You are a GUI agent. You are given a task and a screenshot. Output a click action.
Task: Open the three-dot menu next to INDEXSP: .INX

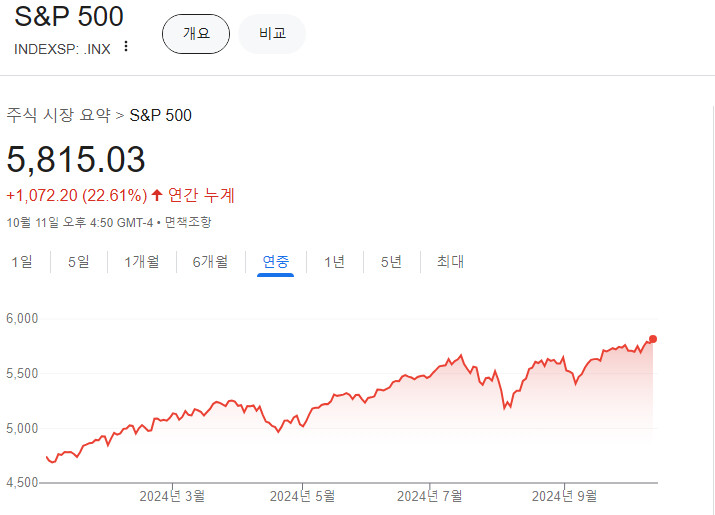click(126, 47)
